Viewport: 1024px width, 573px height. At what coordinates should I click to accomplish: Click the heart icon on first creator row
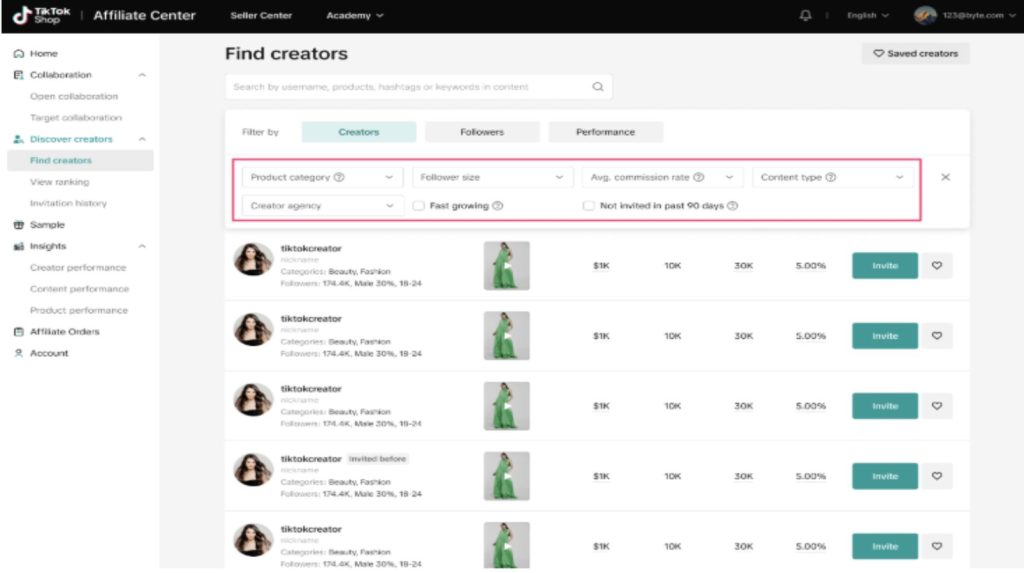click(937, 266)
